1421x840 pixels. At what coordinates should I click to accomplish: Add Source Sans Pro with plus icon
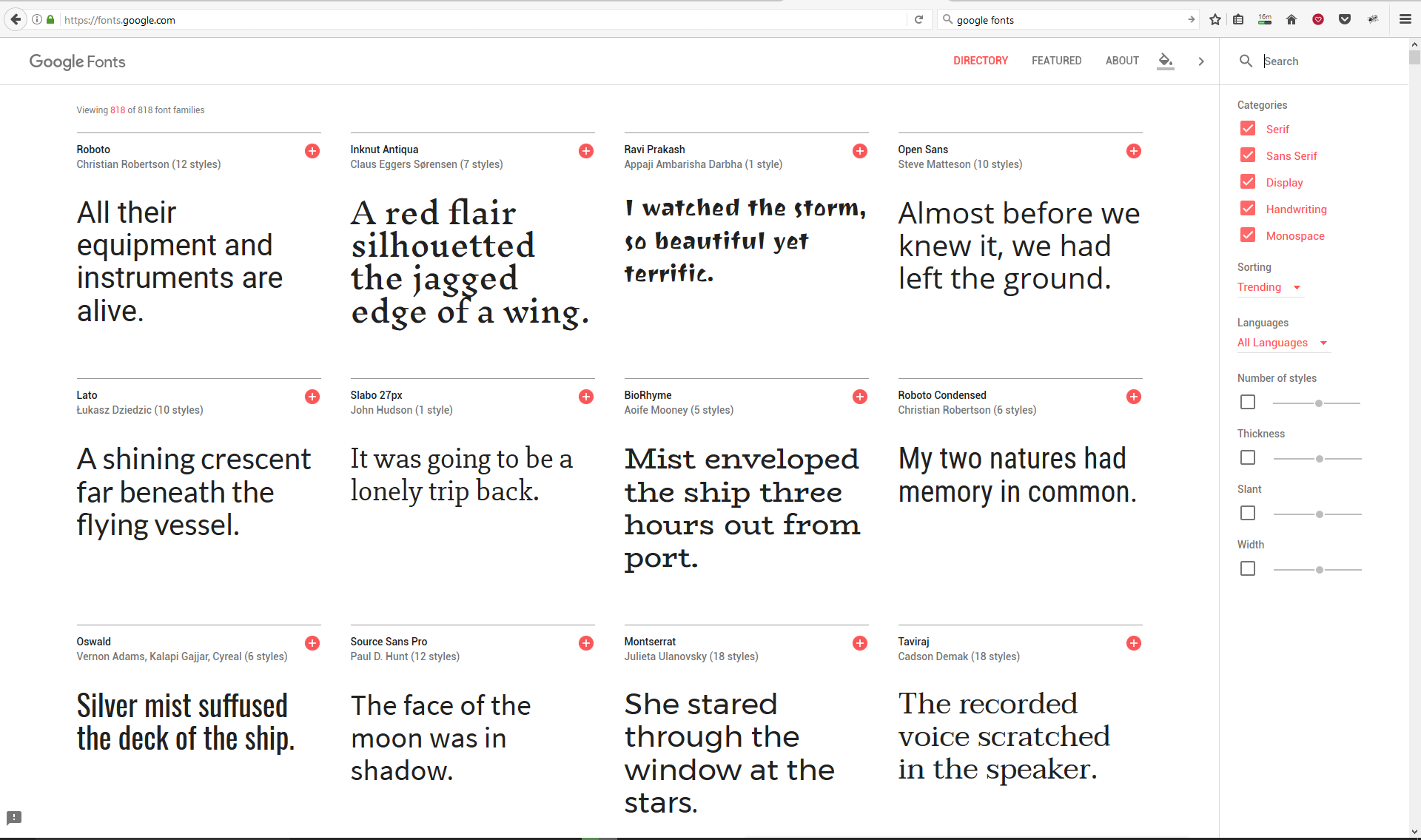point(586,643)
